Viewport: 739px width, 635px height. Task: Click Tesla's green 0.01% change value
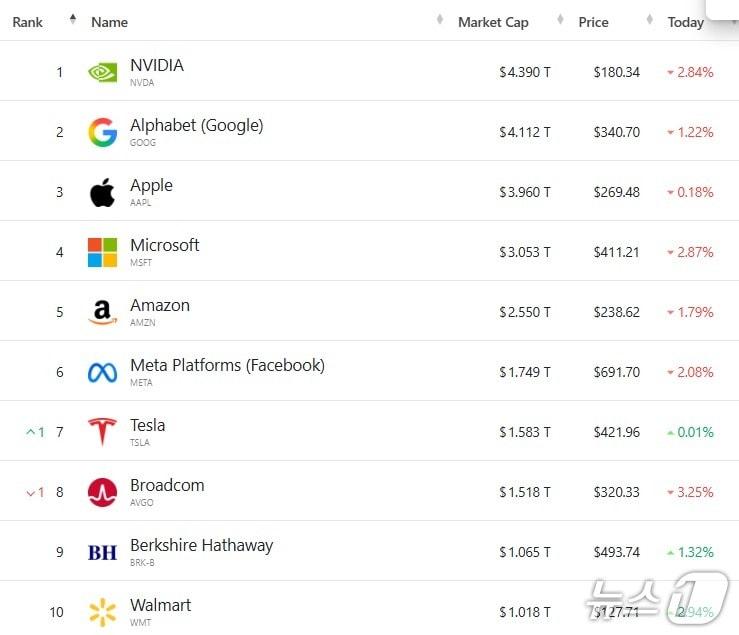click(x=694, y=432)
